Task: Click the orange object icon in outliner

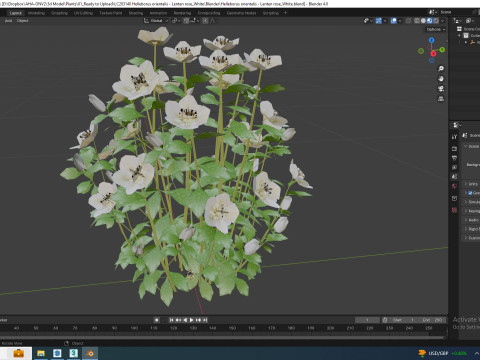Action: tap(472, 42)
